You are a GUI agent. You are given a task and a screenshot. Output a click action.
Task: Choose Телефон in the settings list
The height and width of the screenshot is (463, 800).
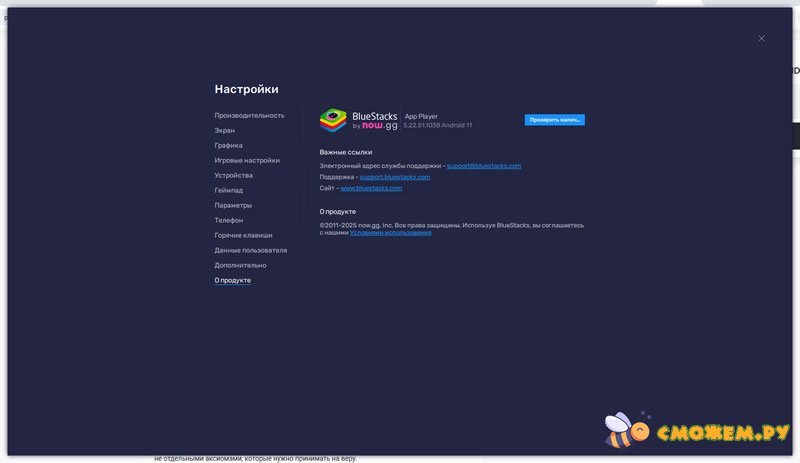pos(228,220)
